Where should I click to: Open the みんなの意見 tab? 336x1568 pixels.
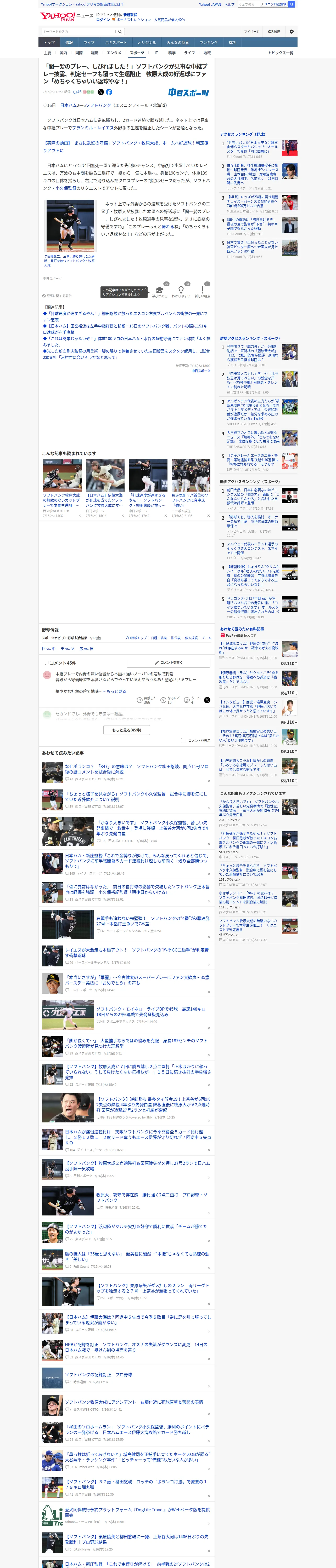click(178, 43)
